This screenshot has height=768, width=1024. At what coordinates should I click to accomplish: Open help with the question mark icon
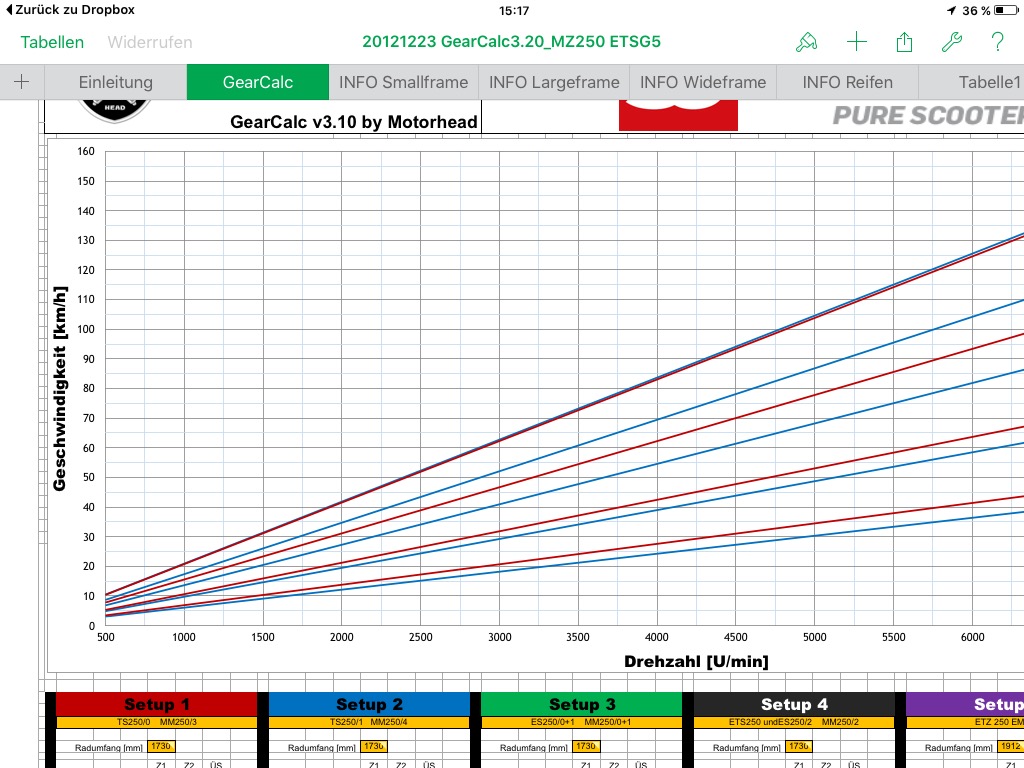pyautogui.click(x=997, y=42)
